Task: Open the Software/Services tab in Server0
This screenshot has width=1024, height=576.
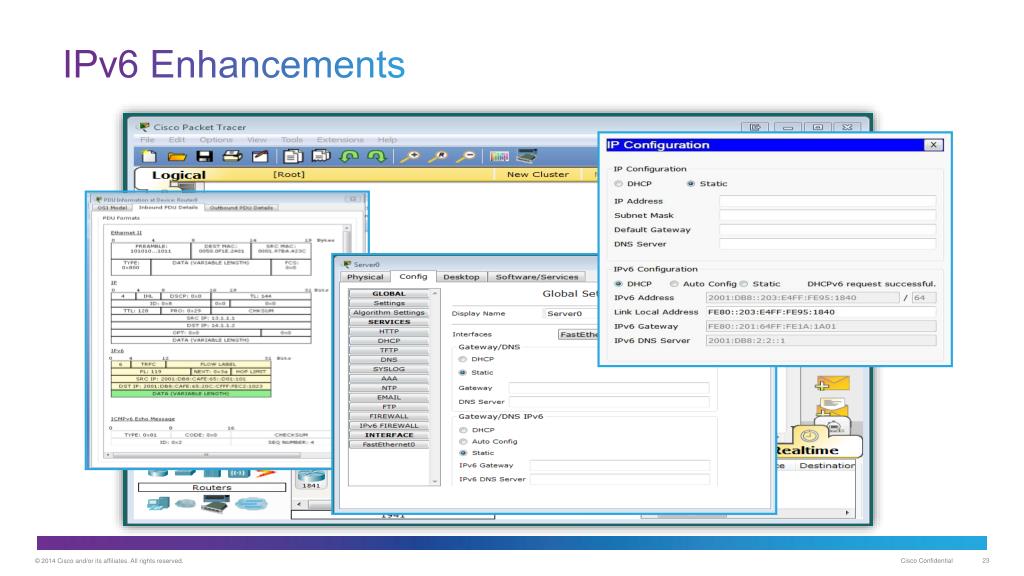Action: coord(537,277)
